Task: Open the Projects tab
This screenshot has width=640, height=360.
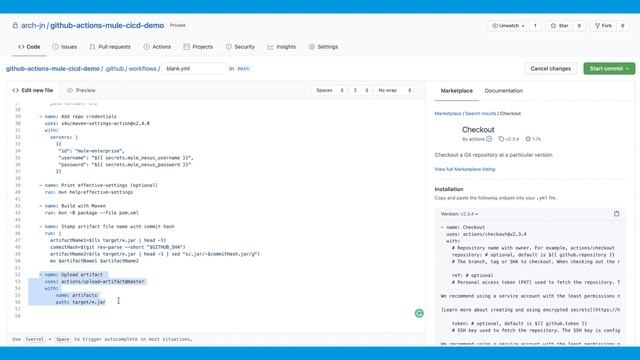Action: coord(198,47)
